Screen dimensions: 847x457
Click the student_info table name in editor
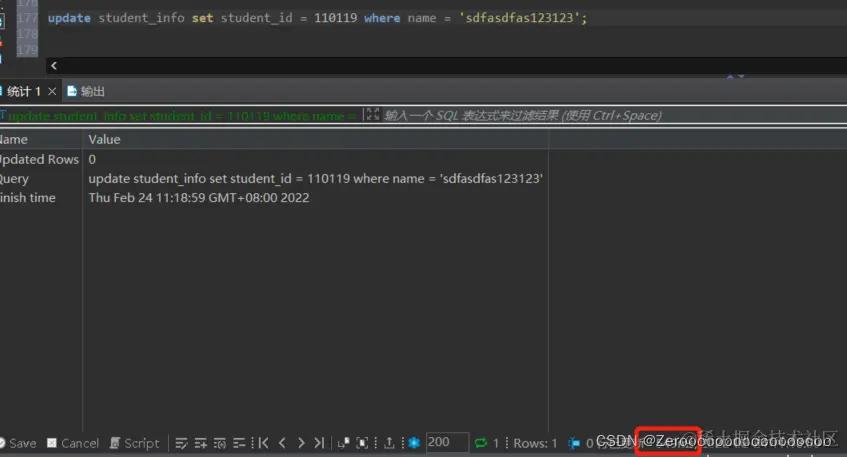point(141,18)
